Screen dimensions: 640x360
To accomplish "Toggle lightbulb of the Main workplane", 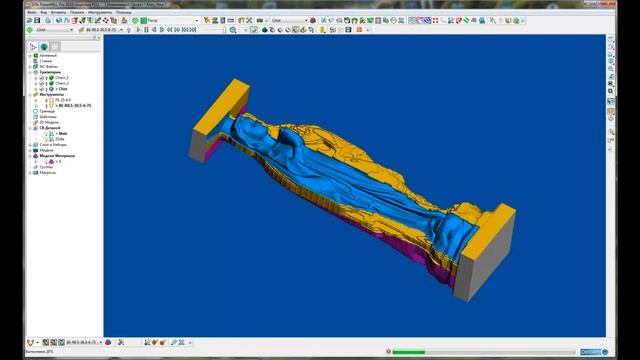I will tap(46, 133).
